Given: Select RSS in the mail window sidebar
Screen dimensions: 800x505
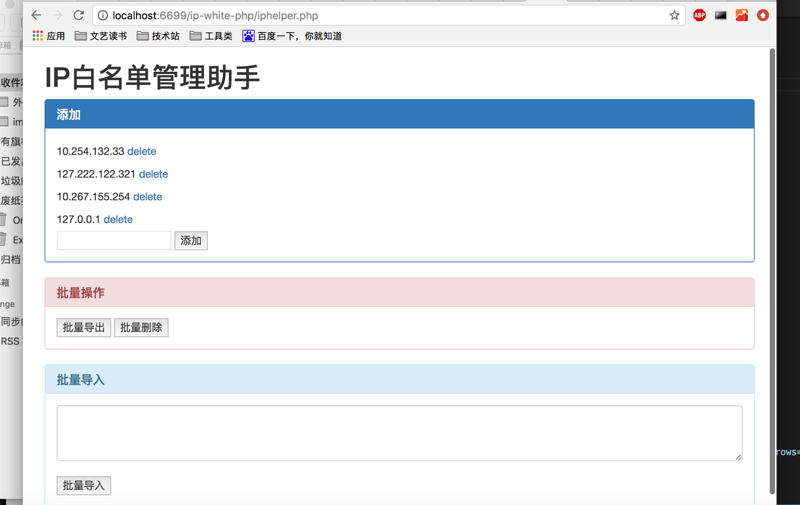Looking at the screenshot, I should tap(10, 341).
